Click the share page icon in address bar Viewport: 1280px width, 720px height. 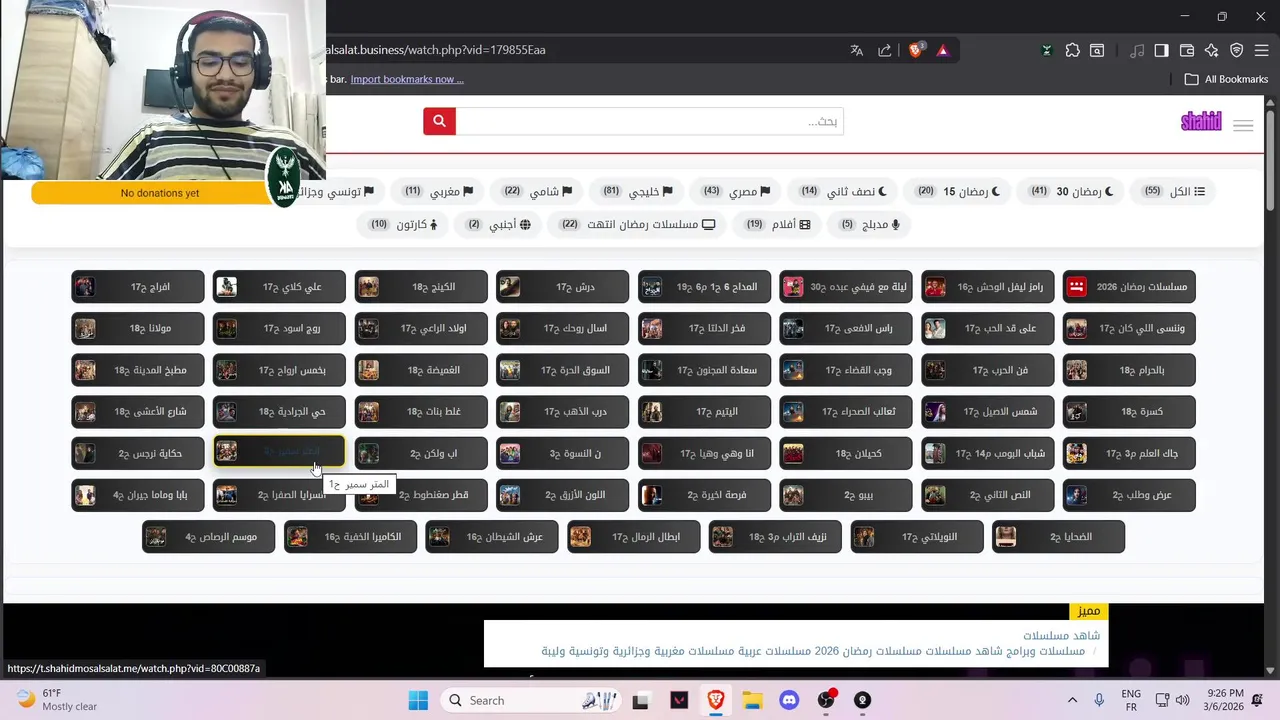[884, 50]
